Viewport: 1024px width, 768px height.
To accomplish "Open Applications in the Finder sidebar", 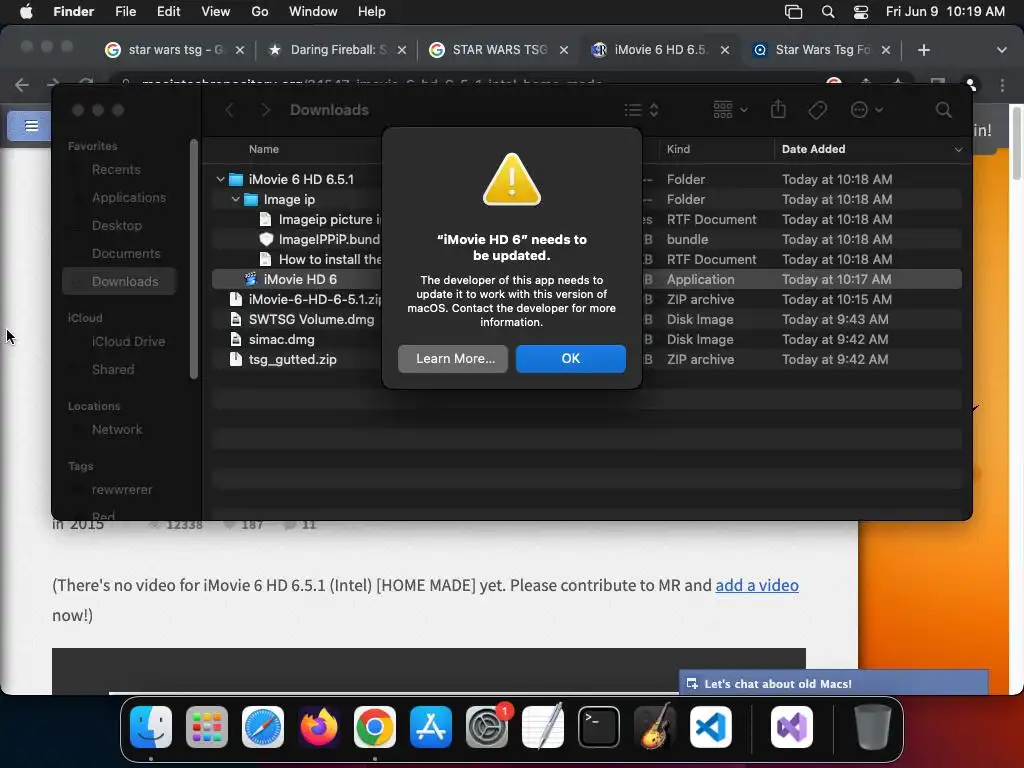I will point(129,197).
